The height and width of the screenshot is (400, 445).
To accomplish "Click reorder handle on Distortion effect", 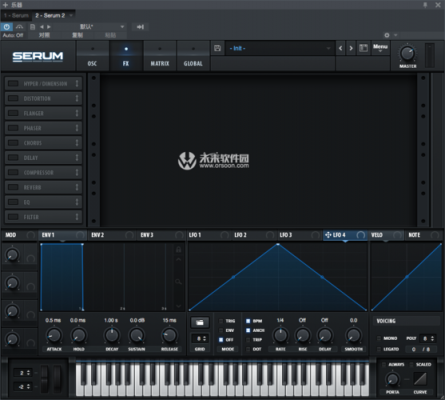I will coord(77,98).
